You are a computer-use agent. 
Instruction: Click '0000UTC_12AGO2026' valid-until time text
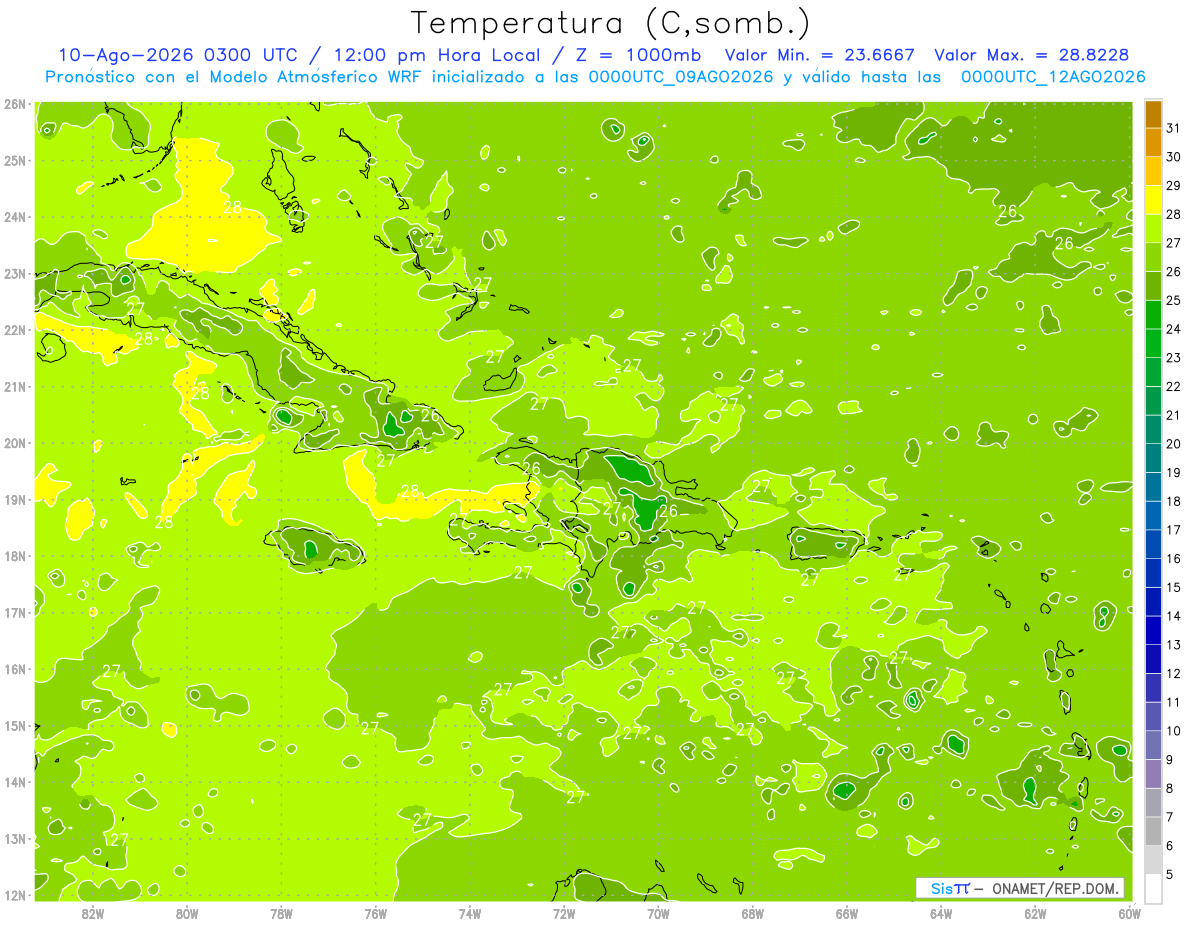pyautogui.click(x=1053, y=77)
